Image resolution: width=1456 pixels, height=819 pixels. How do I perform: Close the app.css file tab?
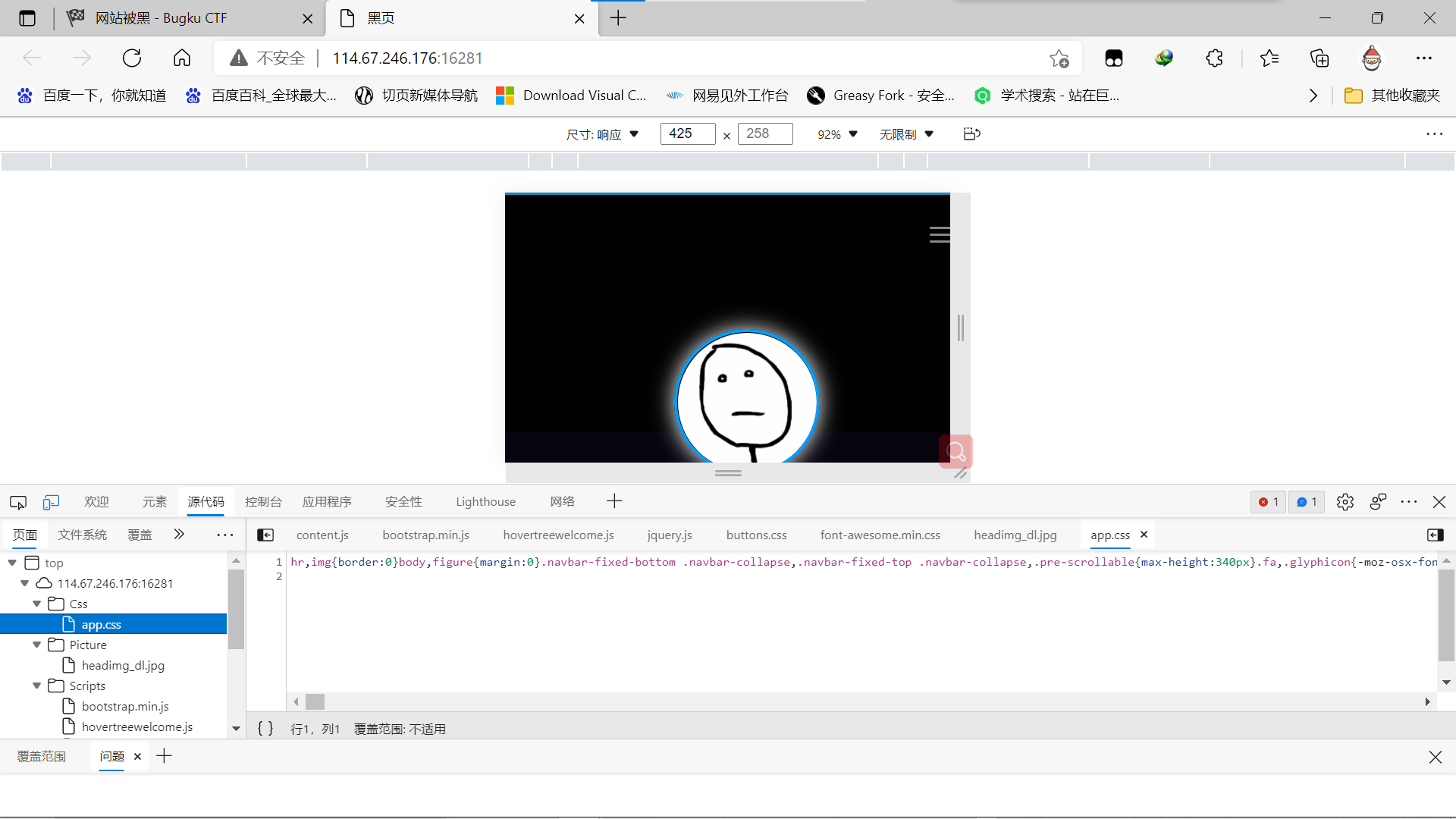point(1144,535)
